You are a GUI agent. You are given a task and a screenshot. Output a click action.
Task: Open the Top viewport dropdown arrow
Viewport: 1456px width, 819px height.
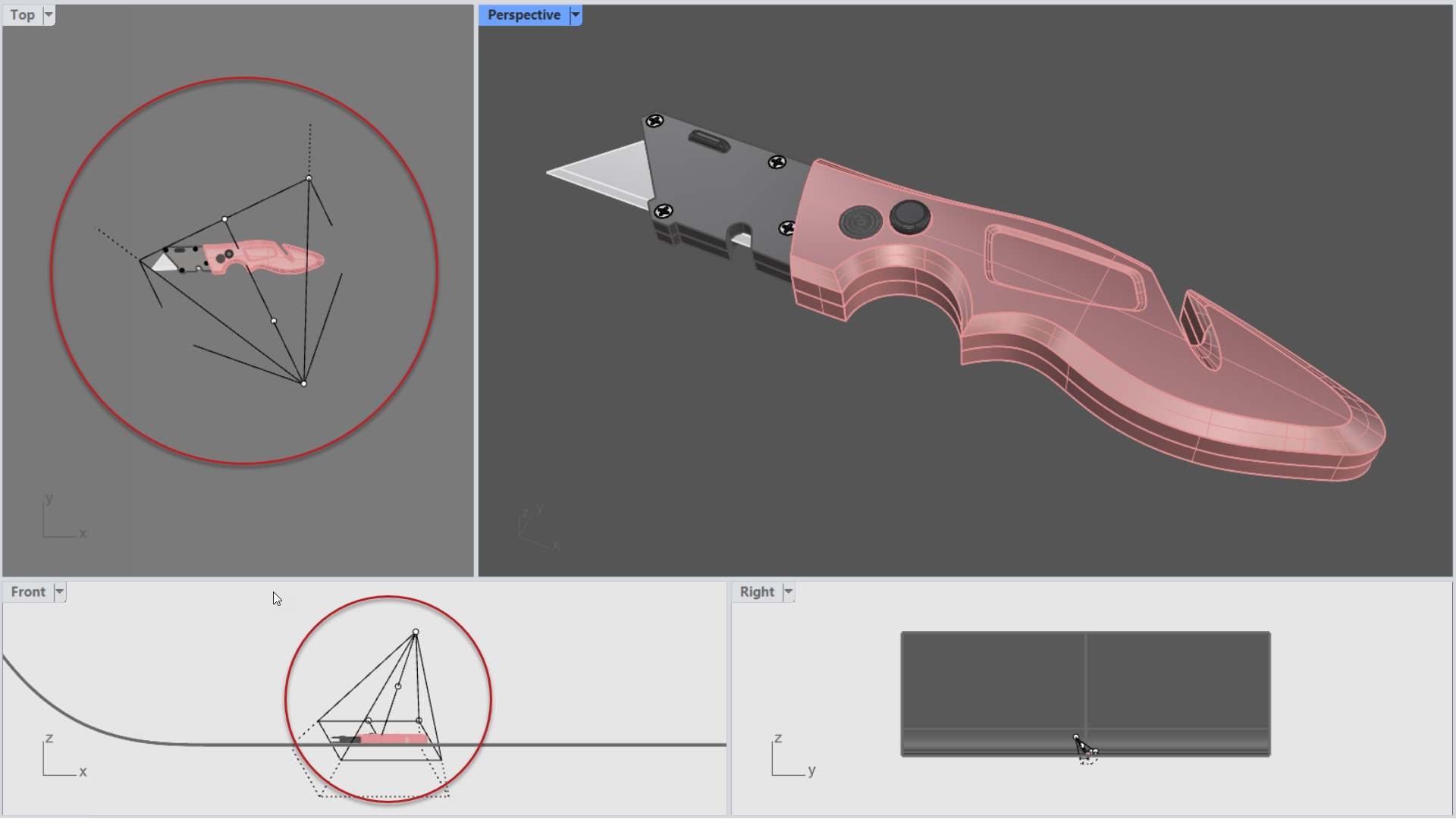point(49,15)
